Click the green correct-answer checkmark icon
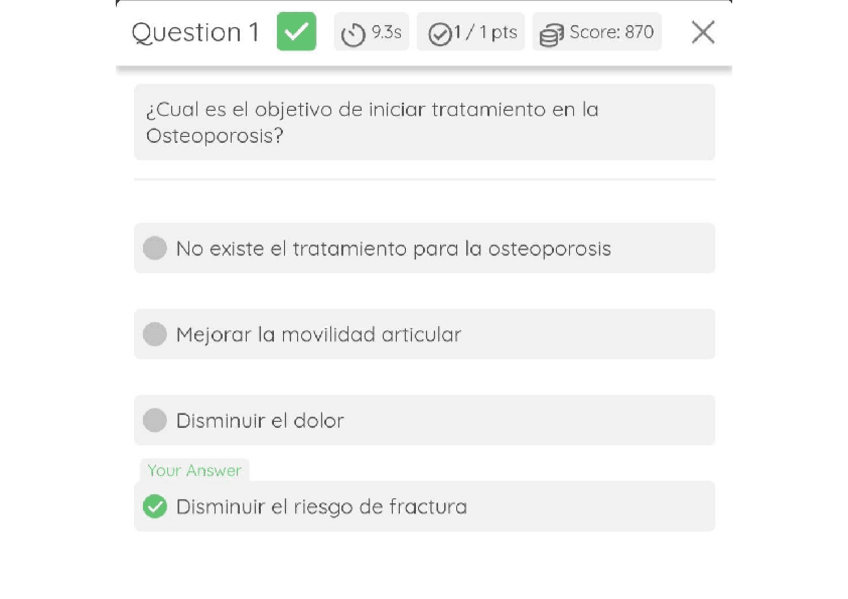 (x=296, y=32)
